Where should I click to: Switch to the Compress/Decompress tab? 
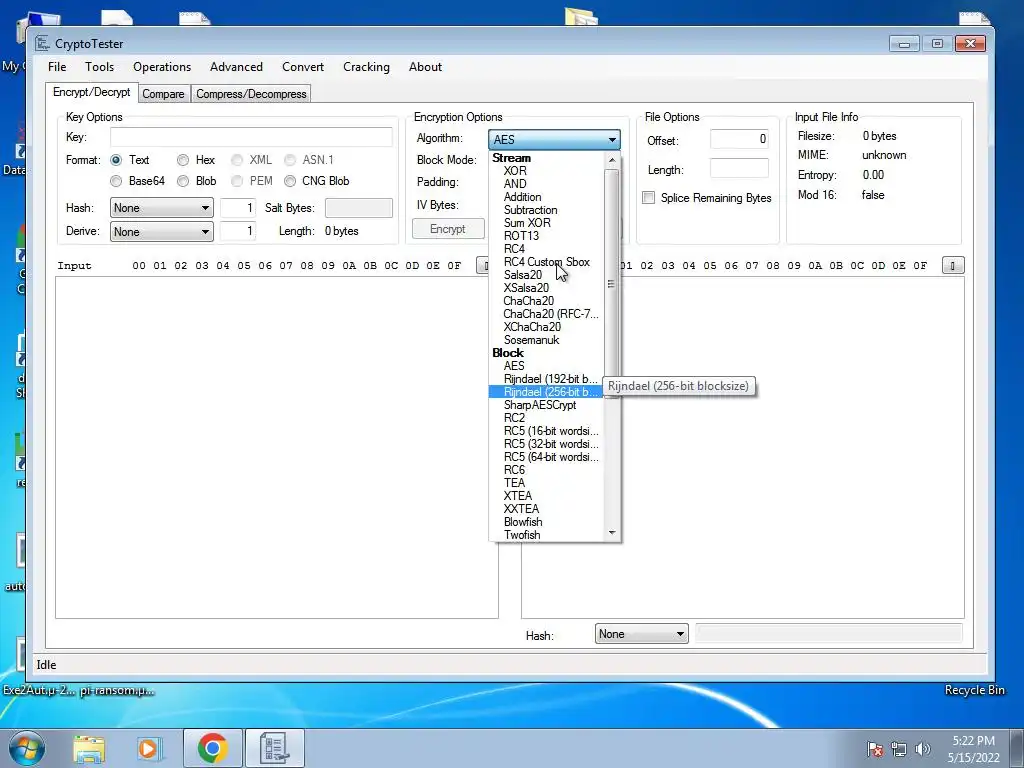(x=251, y=94)
